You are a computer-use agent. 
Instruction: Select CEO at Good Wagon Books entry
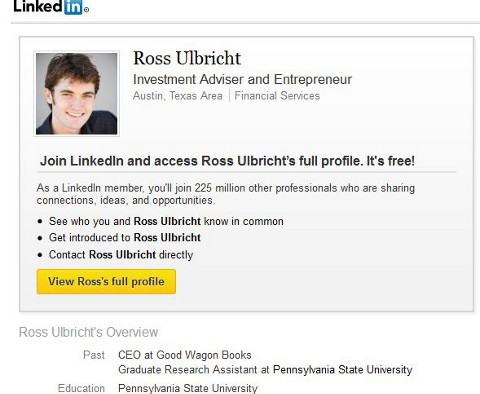tap(185, 355)
